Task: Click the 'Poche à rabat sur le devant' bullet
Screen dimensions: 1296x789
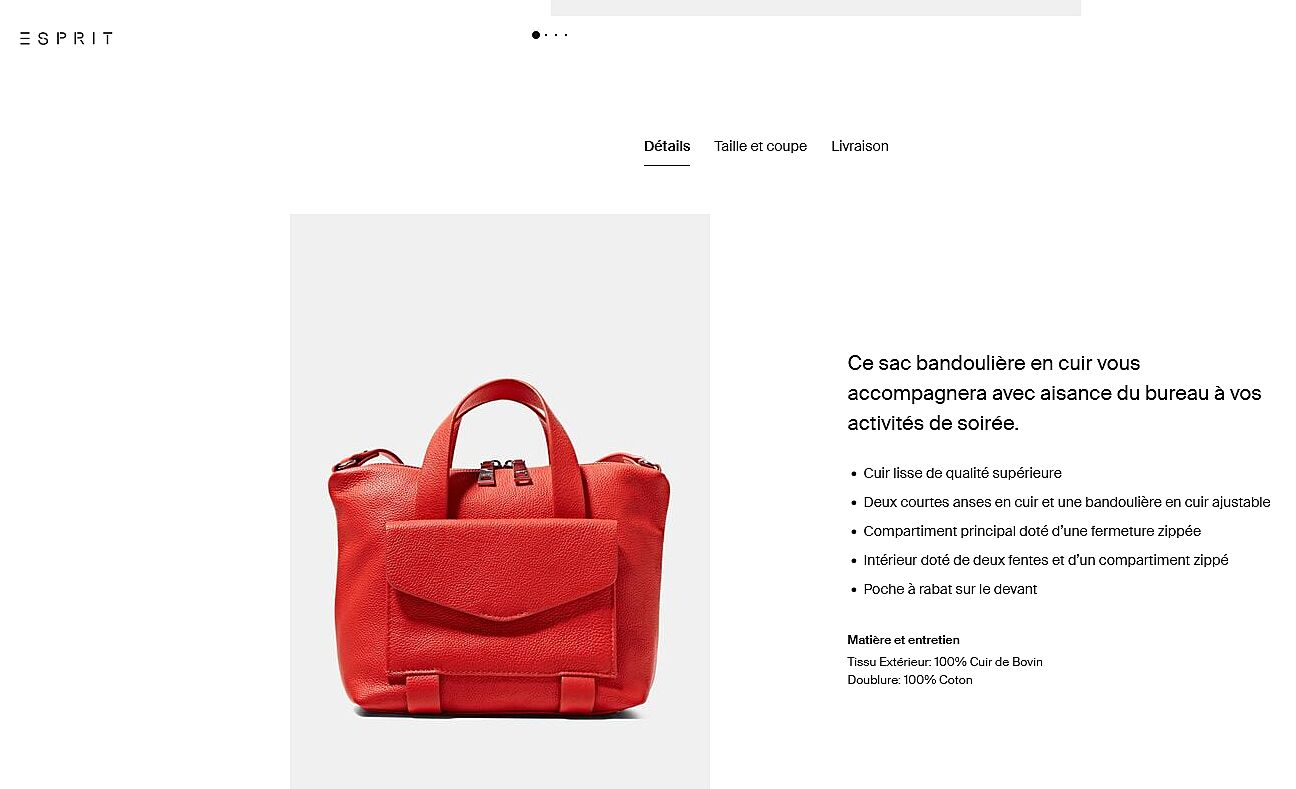Action: (950, 589)
